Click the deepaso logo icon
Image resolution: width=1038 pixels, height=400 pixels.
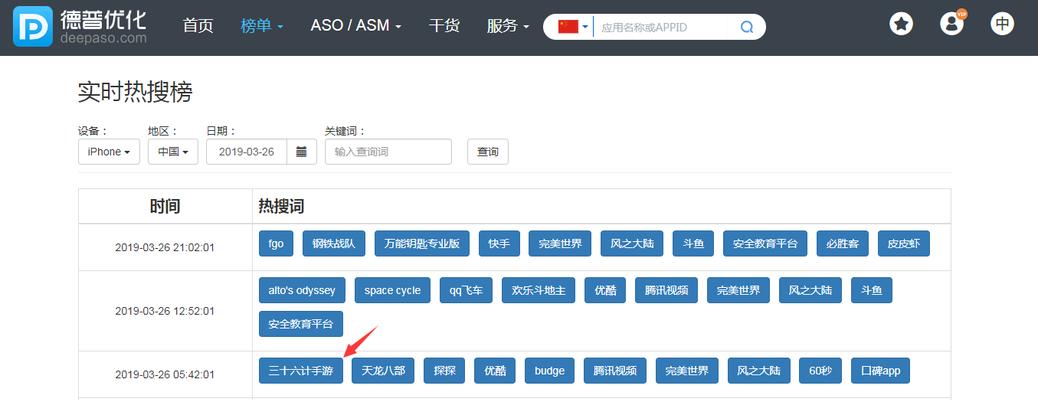[32, 26]
